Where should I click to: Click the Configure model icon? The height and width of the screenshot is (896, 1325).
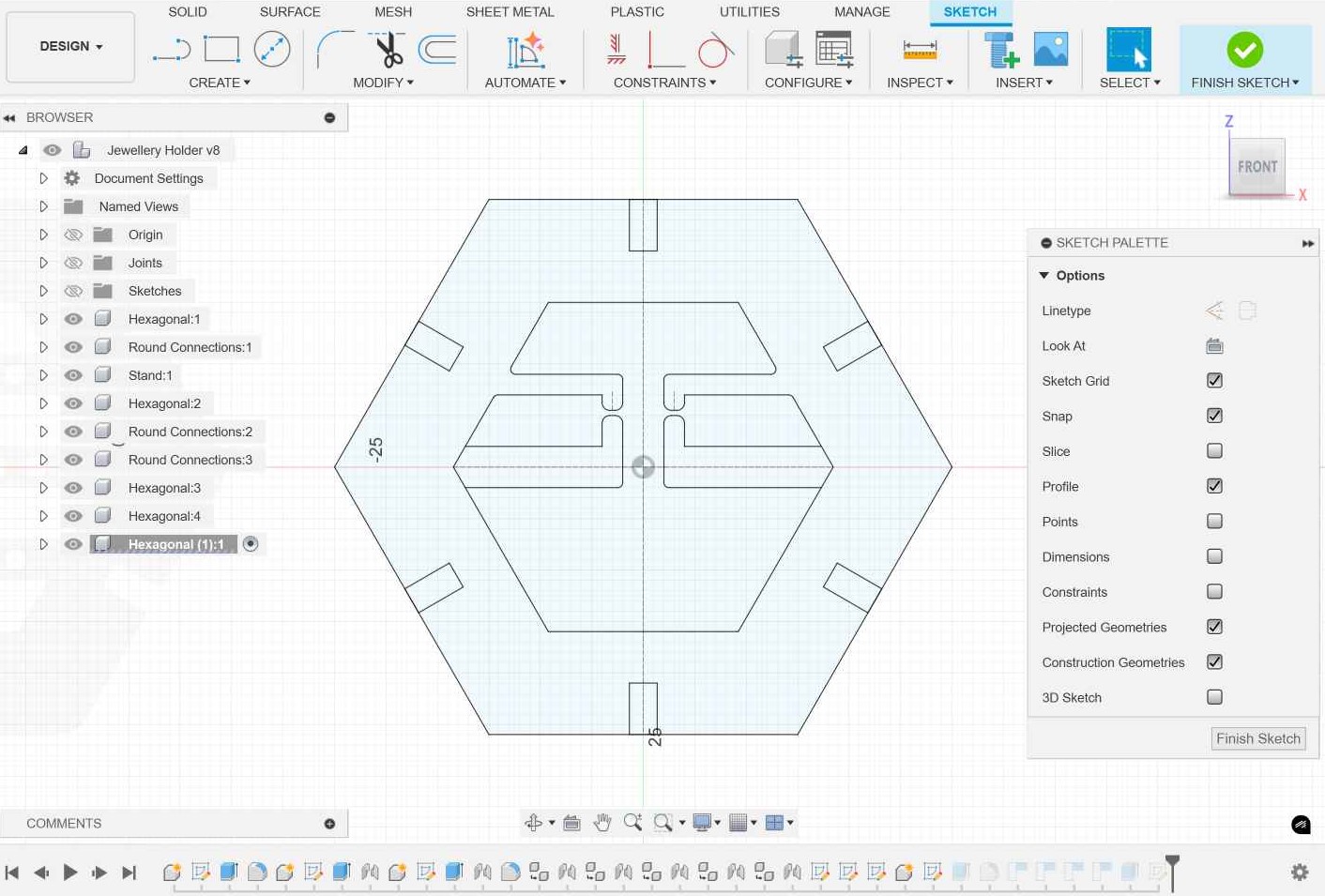[x=783, y=49]
